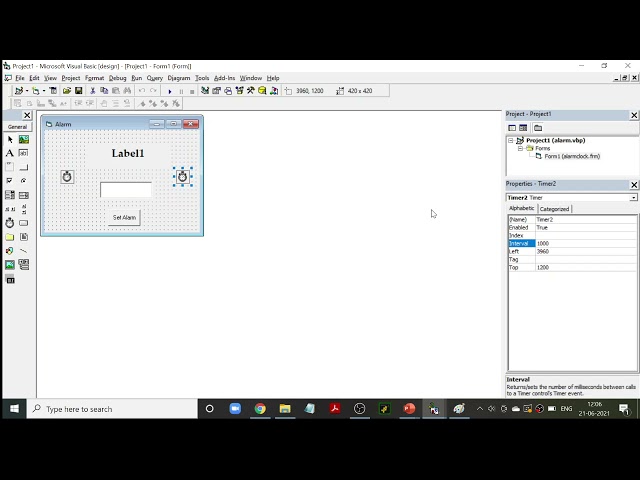Select the OLE tool in toolbox

10,280
